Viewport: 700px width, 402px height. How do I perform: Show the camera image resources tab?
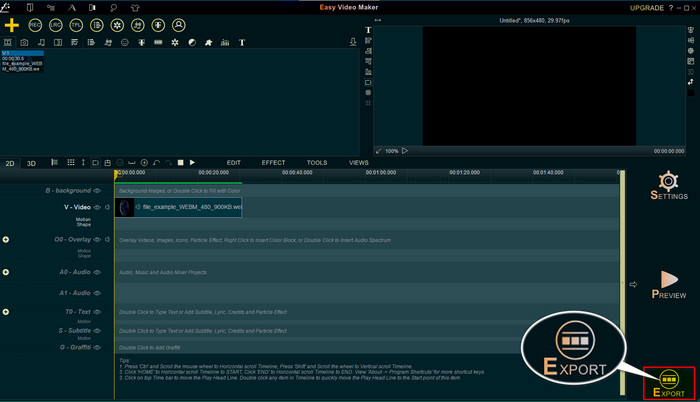pos(24,42)
